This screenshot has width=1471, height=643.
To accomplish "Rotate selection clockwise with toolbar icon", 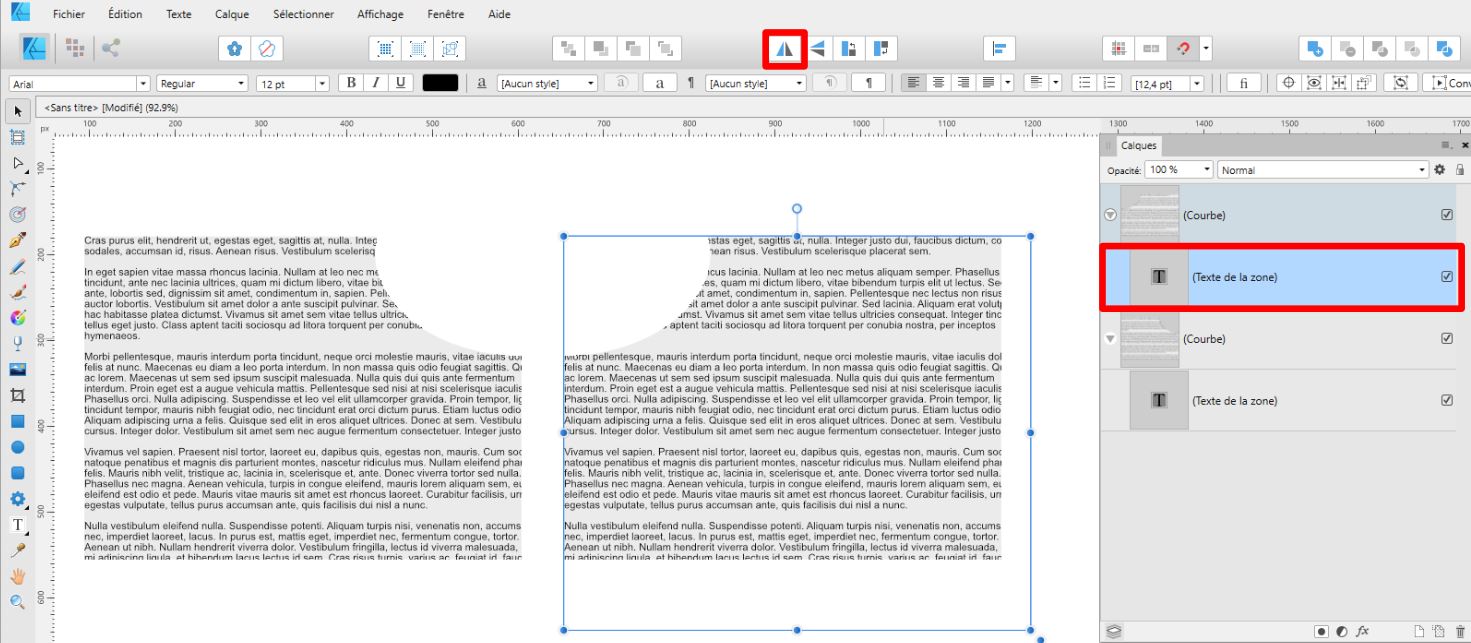I will click(x=881, y=49).
